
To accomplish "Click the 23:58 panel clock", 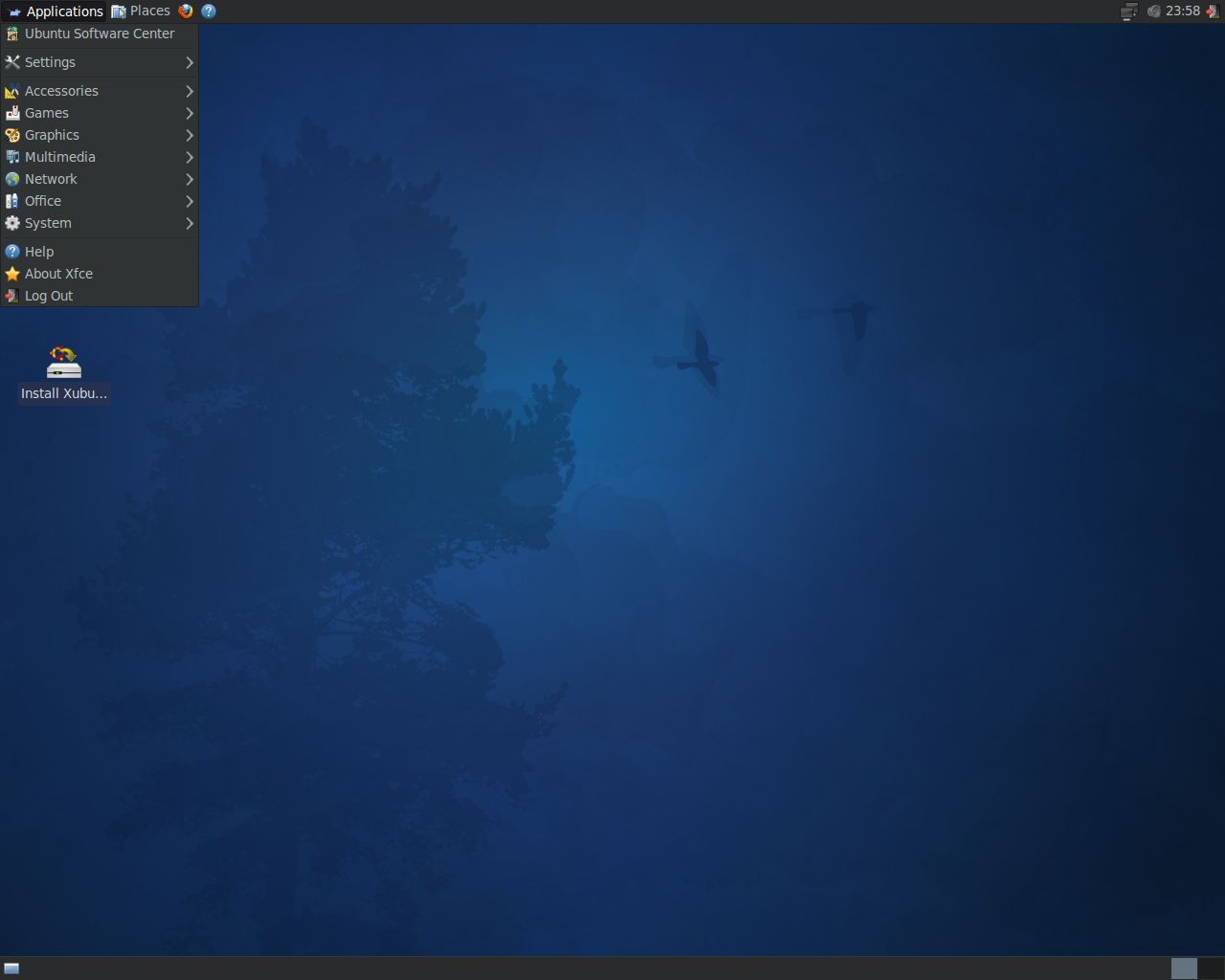I will [1183, 11].
